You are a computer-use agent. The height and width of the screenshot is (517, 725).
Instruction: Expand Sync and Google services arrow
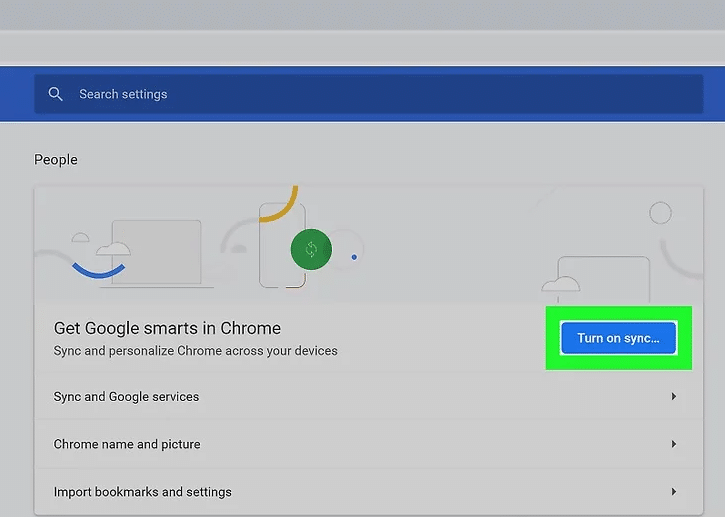674,396
